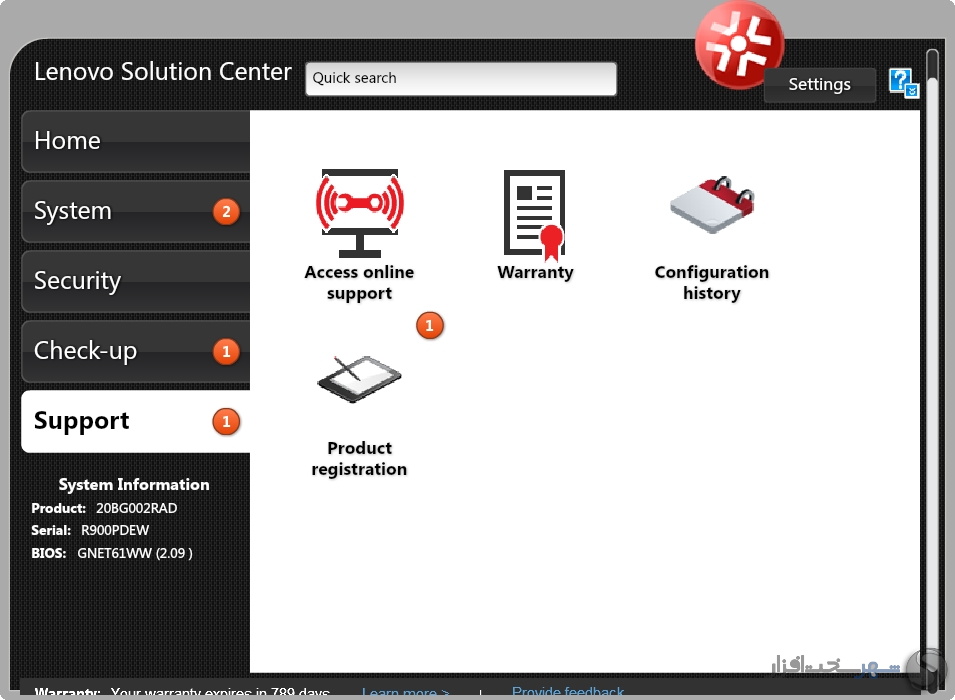Click the Access online support label
Screen dimensions: 955x700
[x=359, y=283]
